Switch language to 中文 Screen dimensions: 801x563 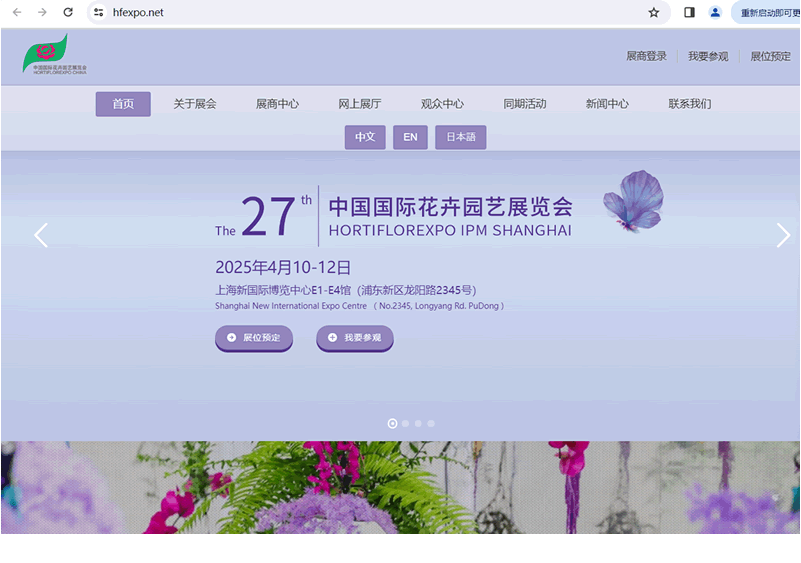point(365,137)
